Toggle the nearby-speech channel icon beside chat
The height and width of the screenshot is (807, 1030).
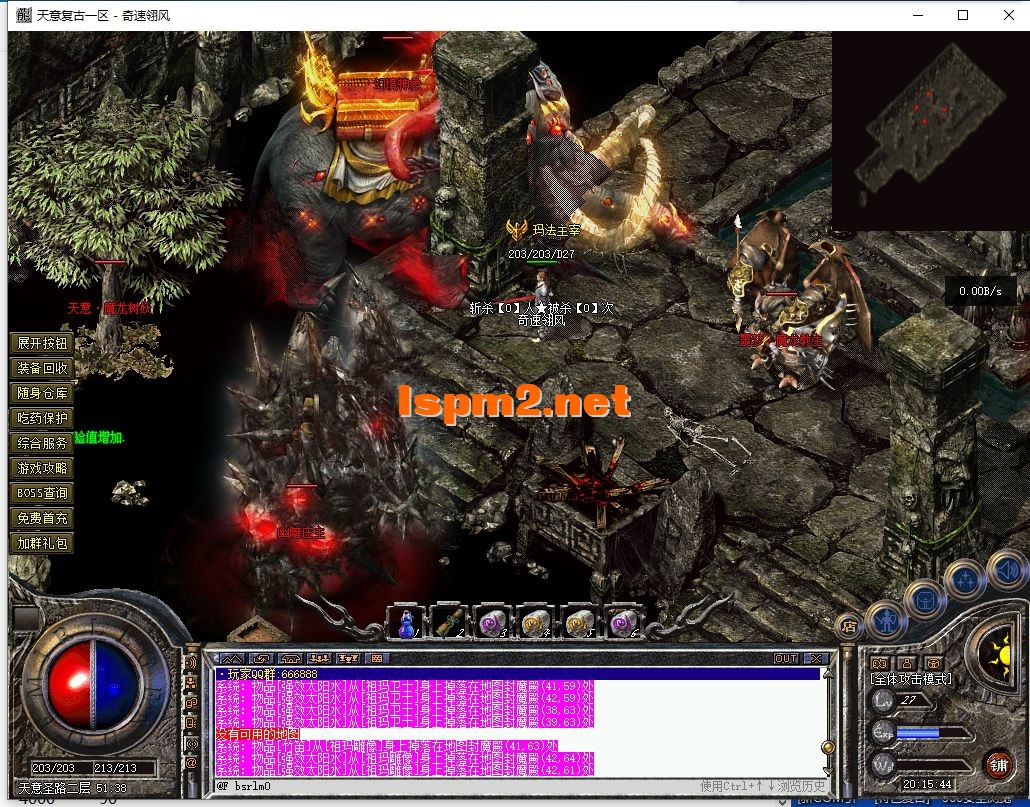click(x=192, y=663)
